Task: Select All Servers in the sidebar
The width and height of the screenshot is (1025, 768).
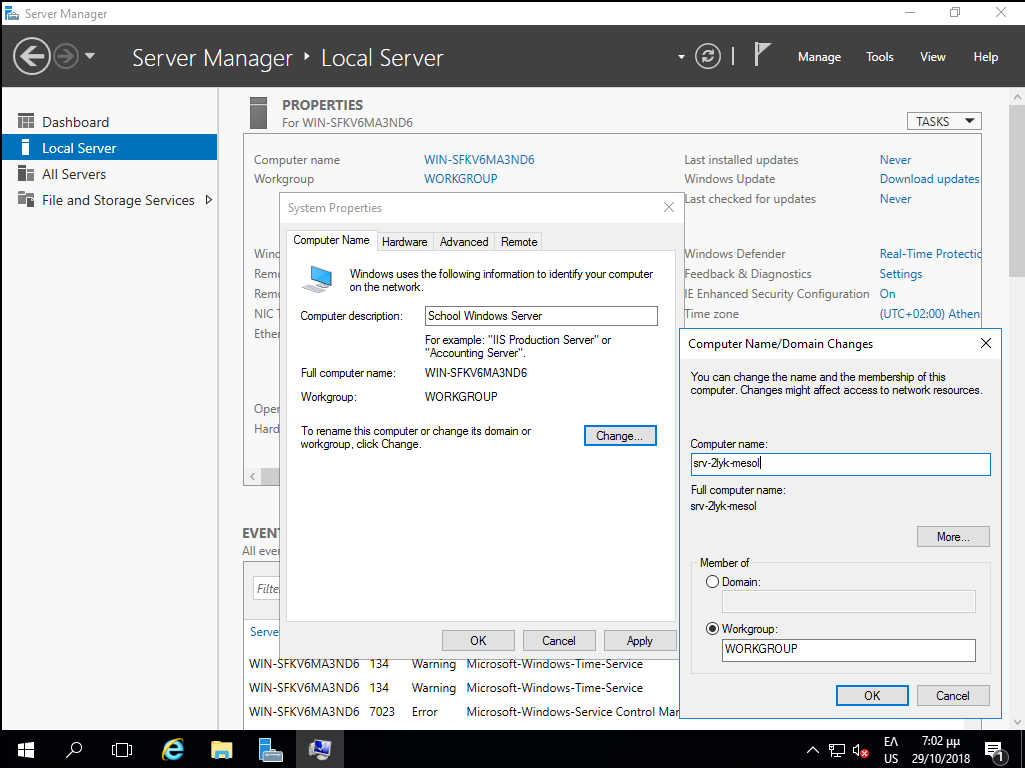Action: point(73,174)
